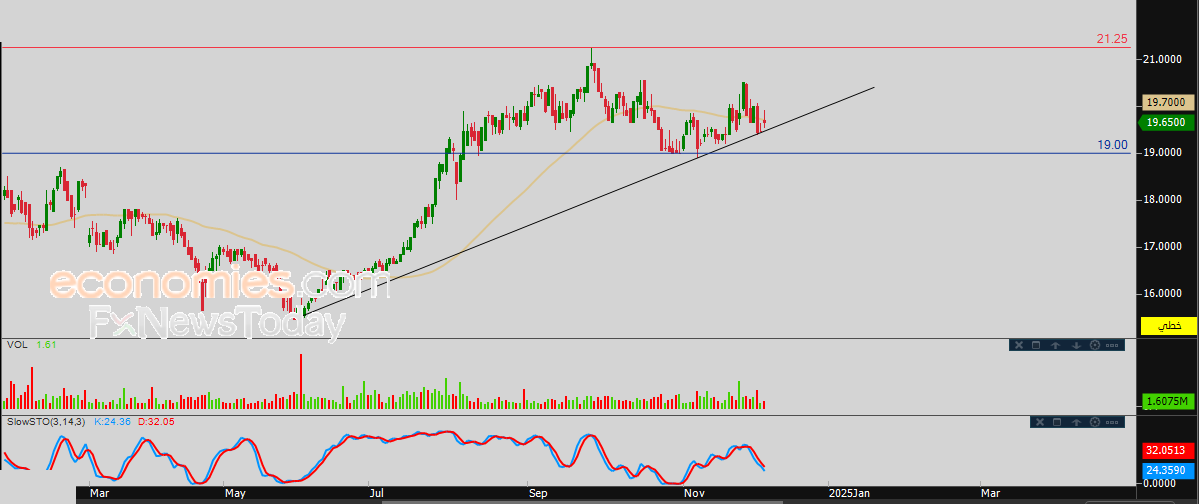Click the May label on time axis

(x=235, y=494)
